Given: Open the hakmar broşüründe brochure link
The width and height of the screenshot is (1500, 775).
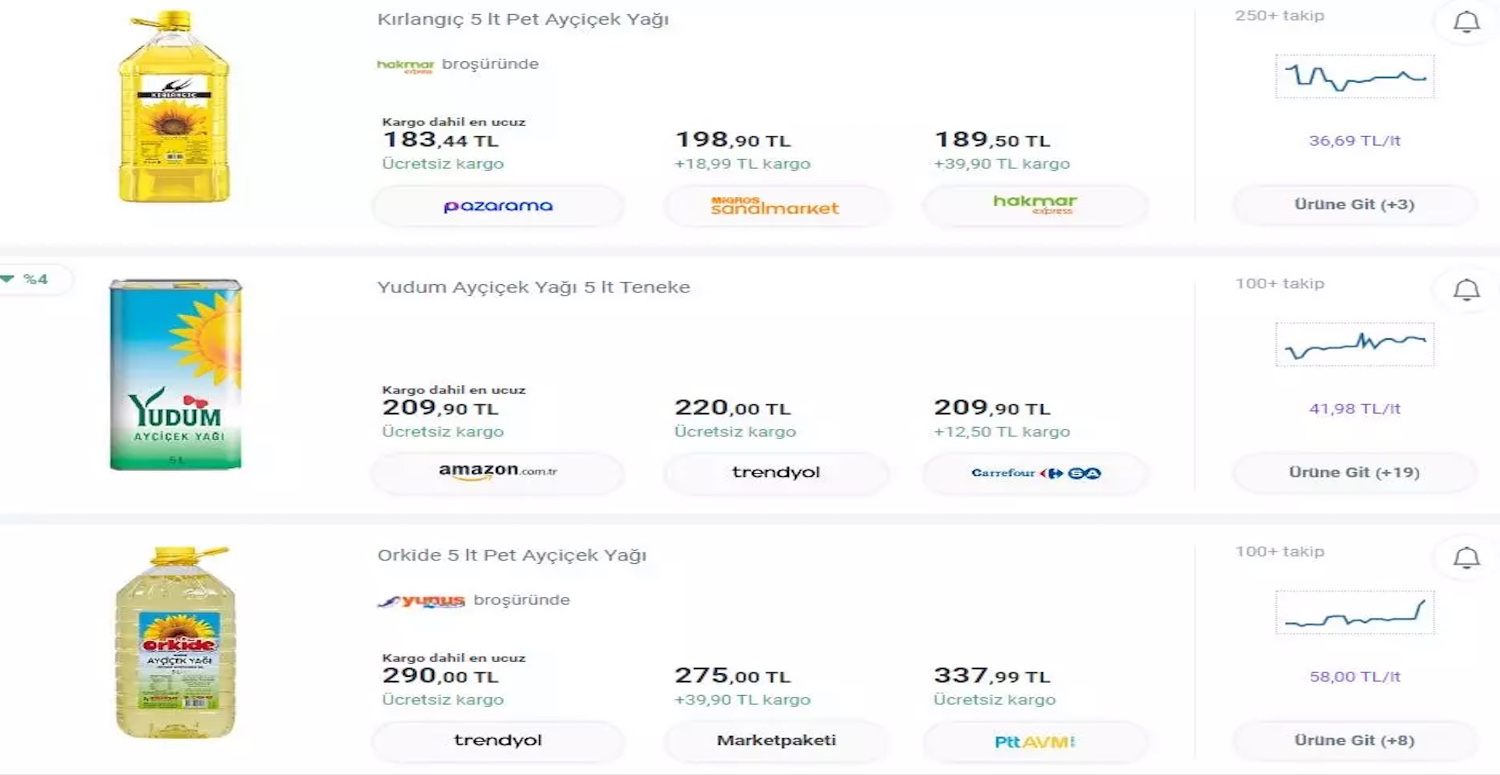Looking at the screenshot, I should click(x=455, y=64).
